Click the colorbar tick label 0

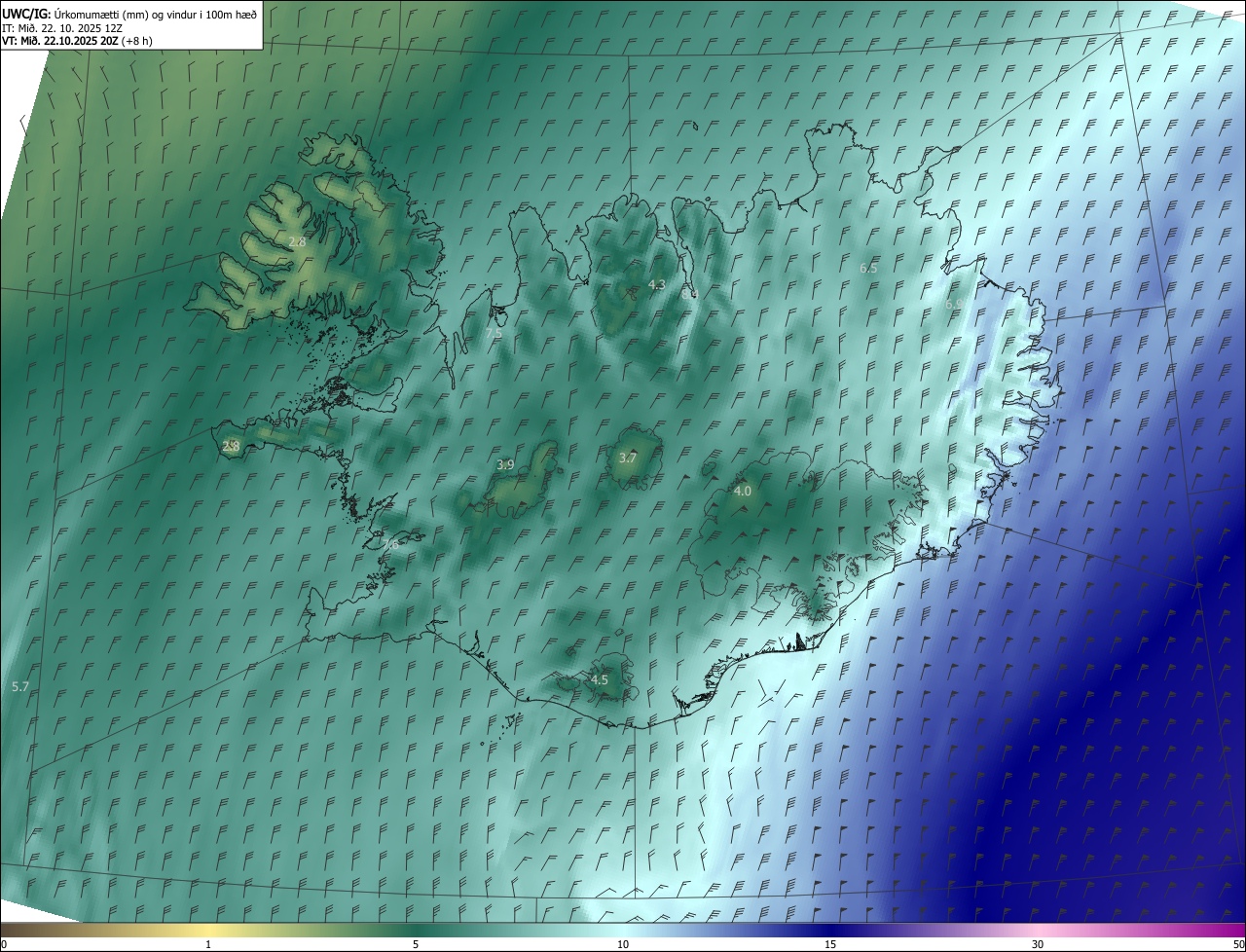(x=4, y=945)
